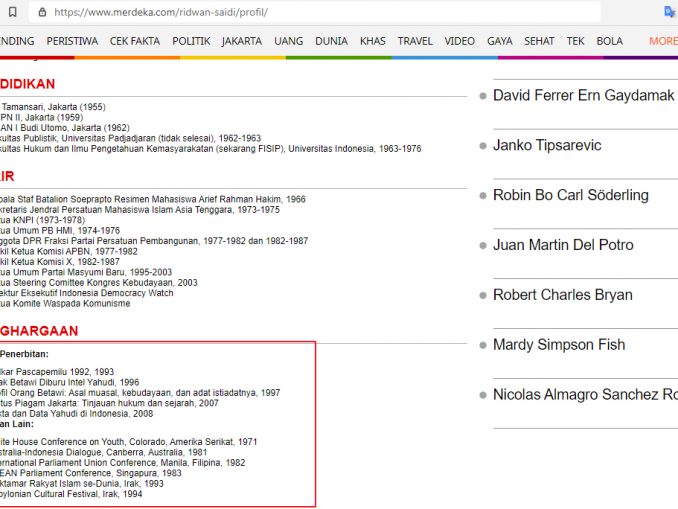Click 'Betawi Diburu Intel Yahudi, 1996' line
This screenshot has width=678, height=509.
(x=70, y=382)
